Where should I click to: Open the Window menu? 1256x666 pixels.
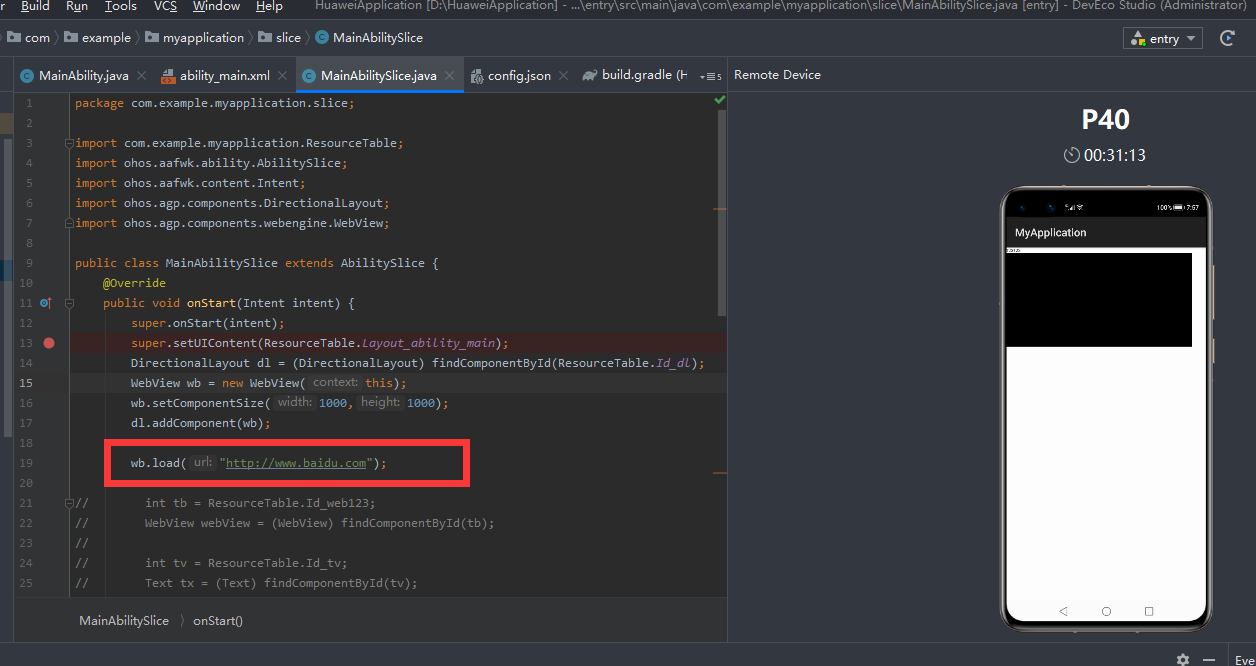(x=216, y=6)
